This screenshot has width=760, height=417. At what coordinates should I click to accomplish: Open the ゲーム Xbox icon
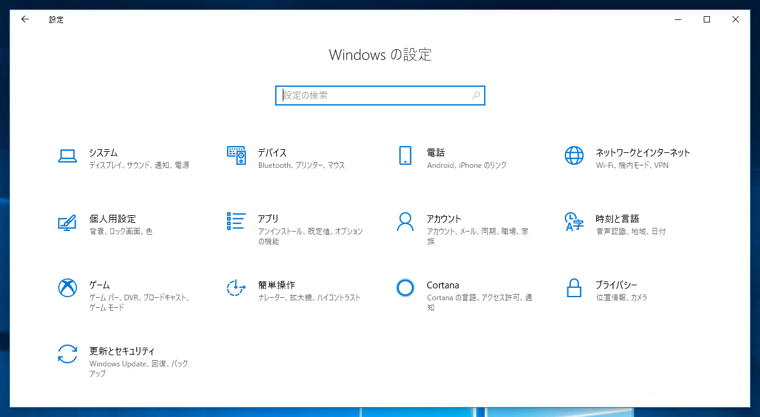(67, 288)
